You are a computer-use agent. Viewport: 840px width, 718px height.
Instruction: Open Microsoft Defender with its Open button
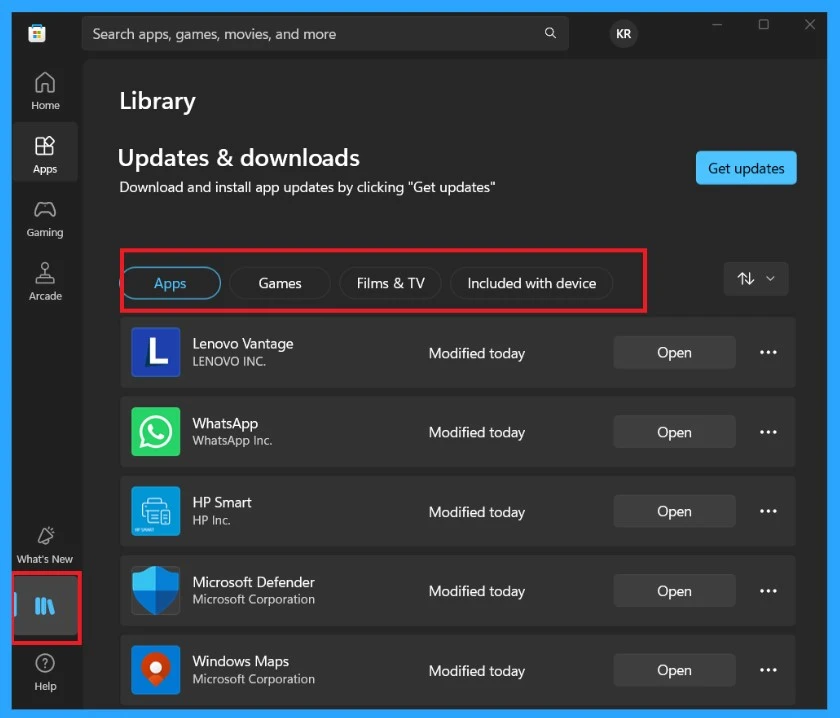[674, 590]
